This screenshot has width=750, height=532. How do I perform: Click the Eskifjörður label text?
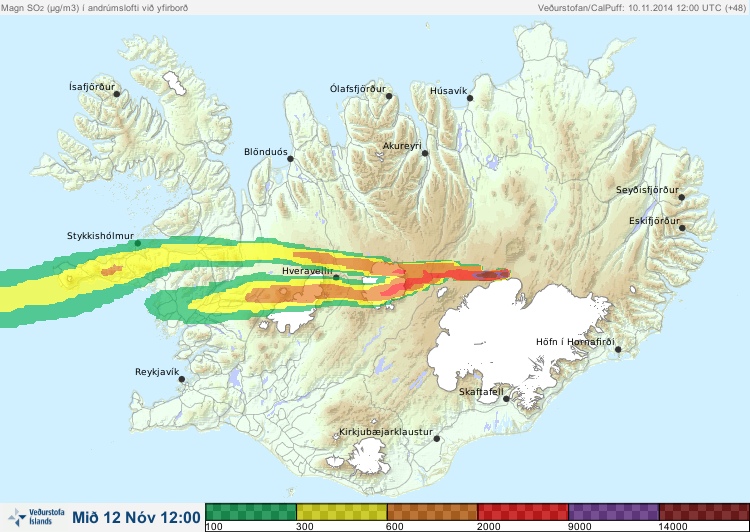point(654,221)
